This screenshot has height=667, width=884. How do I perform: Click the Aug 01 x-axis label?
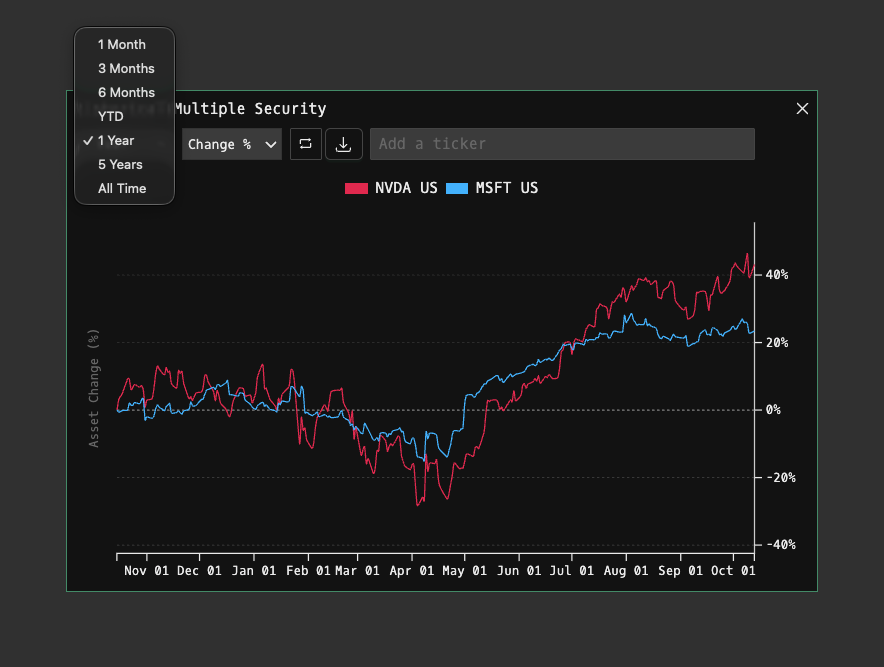pyautogui.click(x=626, y=571)
